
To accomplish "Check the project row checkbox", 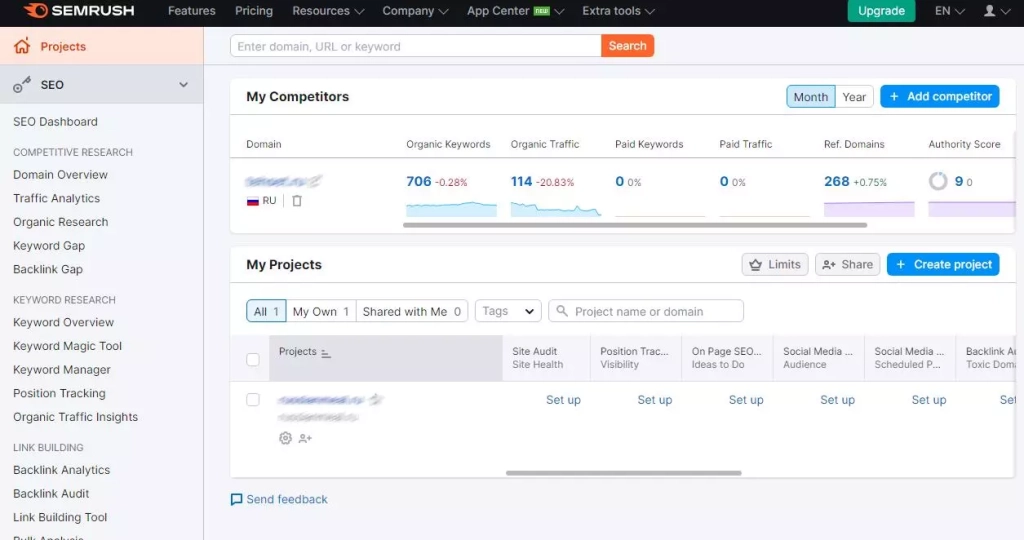I will point(253,400).
